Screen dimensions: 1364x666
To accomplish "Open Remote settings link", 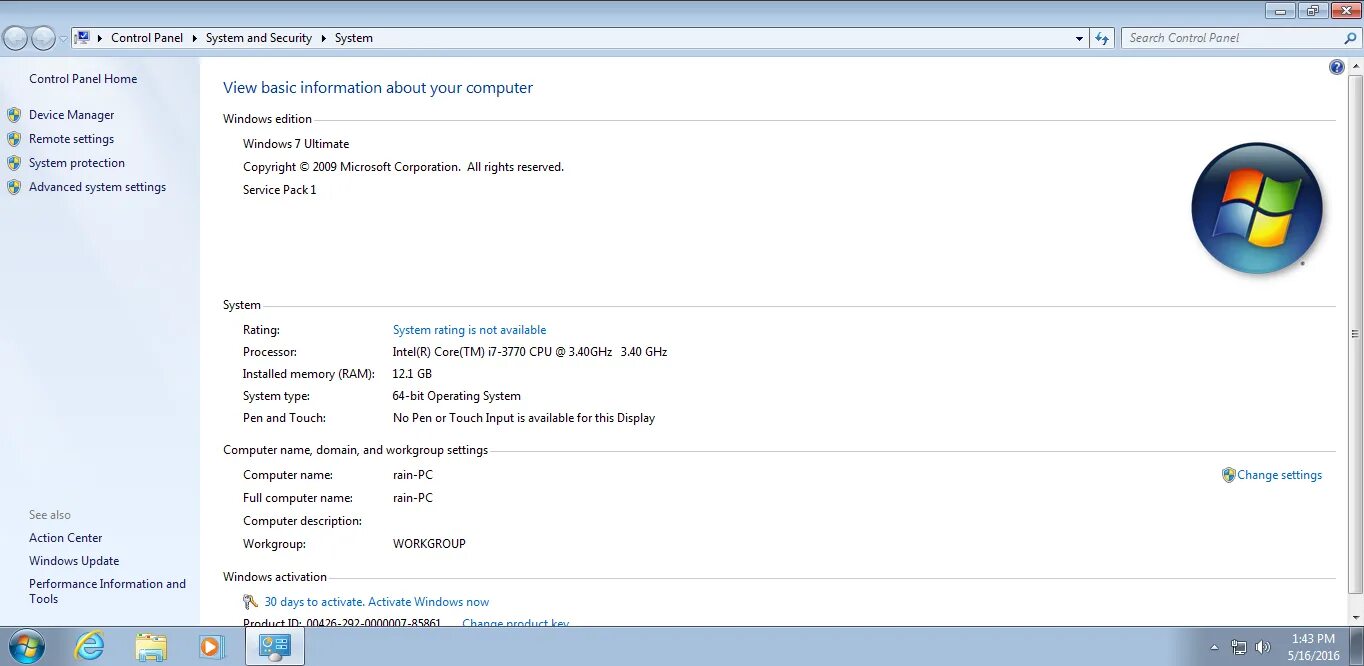I will 71,139.
